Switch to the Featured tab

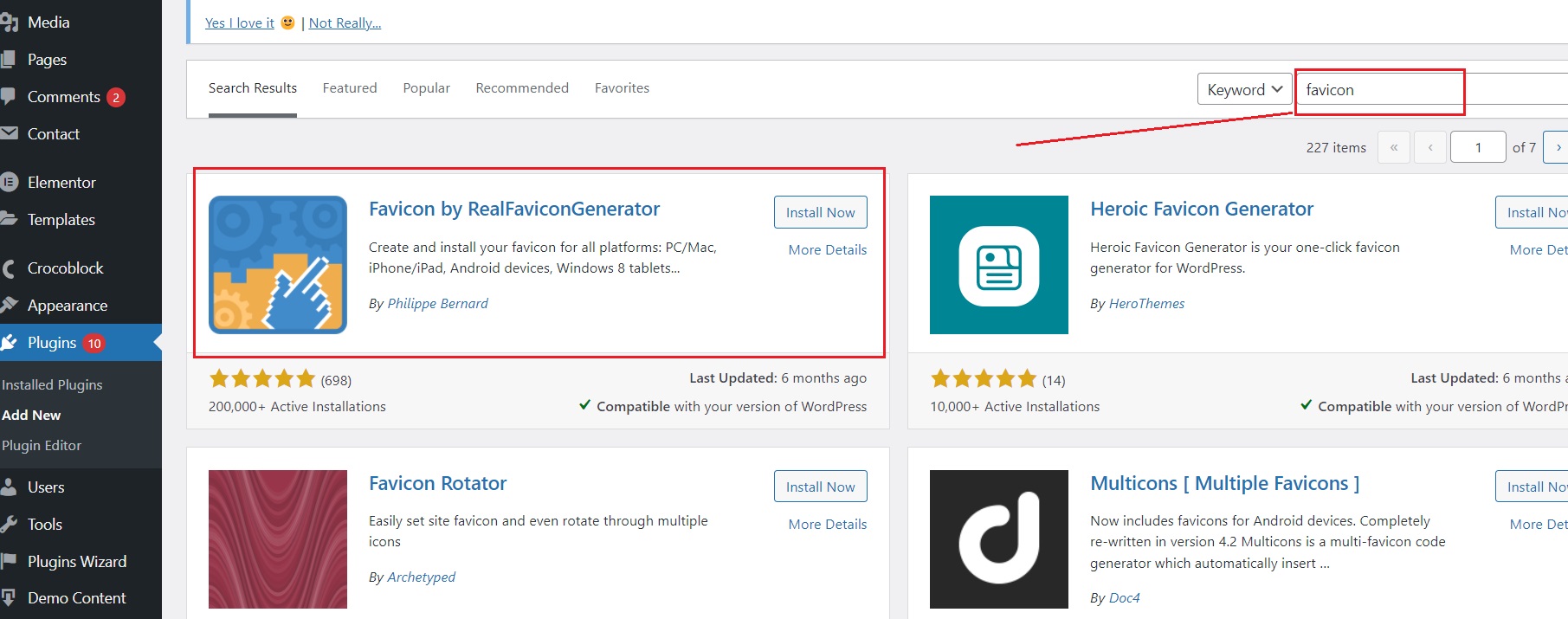(x=350, y=88)
